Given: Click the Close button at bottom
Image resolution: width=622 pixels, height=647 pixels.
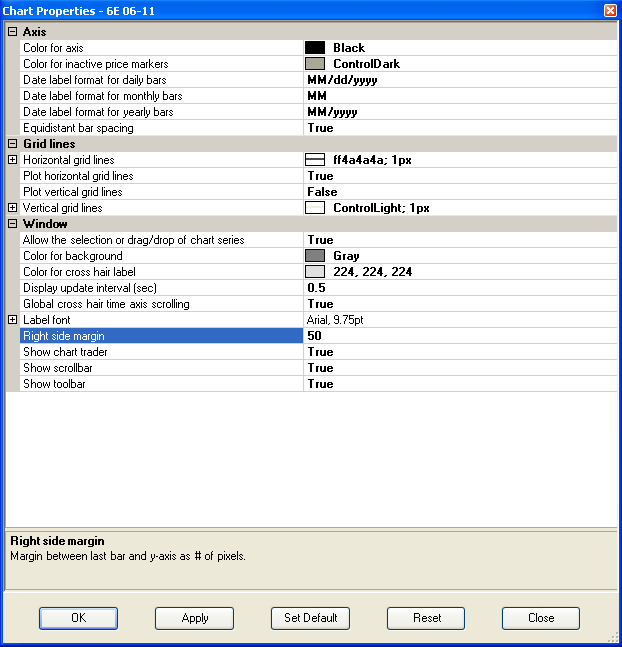Looking at the screenshot, I should pos(541,618).
